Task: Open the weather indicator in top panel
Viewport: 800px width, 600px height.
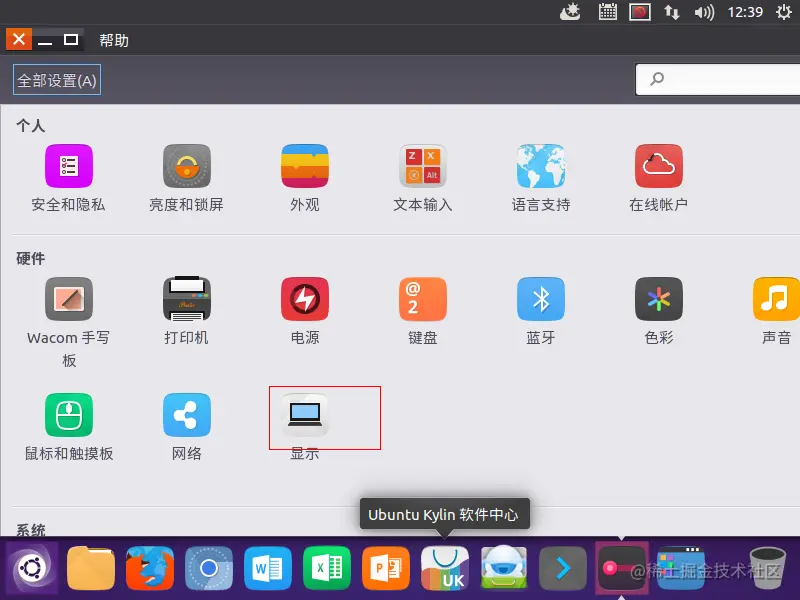Action: point(570,11)
